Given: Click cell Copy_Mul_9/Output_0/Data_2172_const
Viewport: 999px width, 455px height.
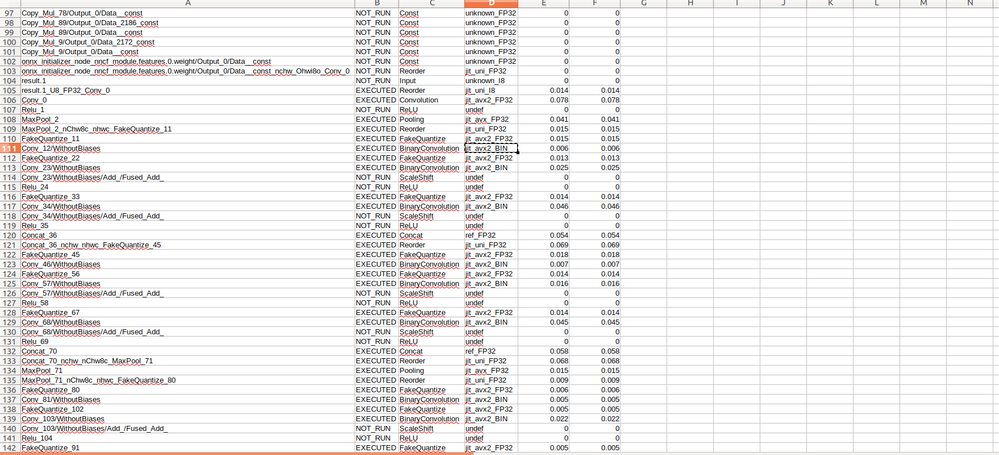Looking at the screenshot, I should point(187,42).
